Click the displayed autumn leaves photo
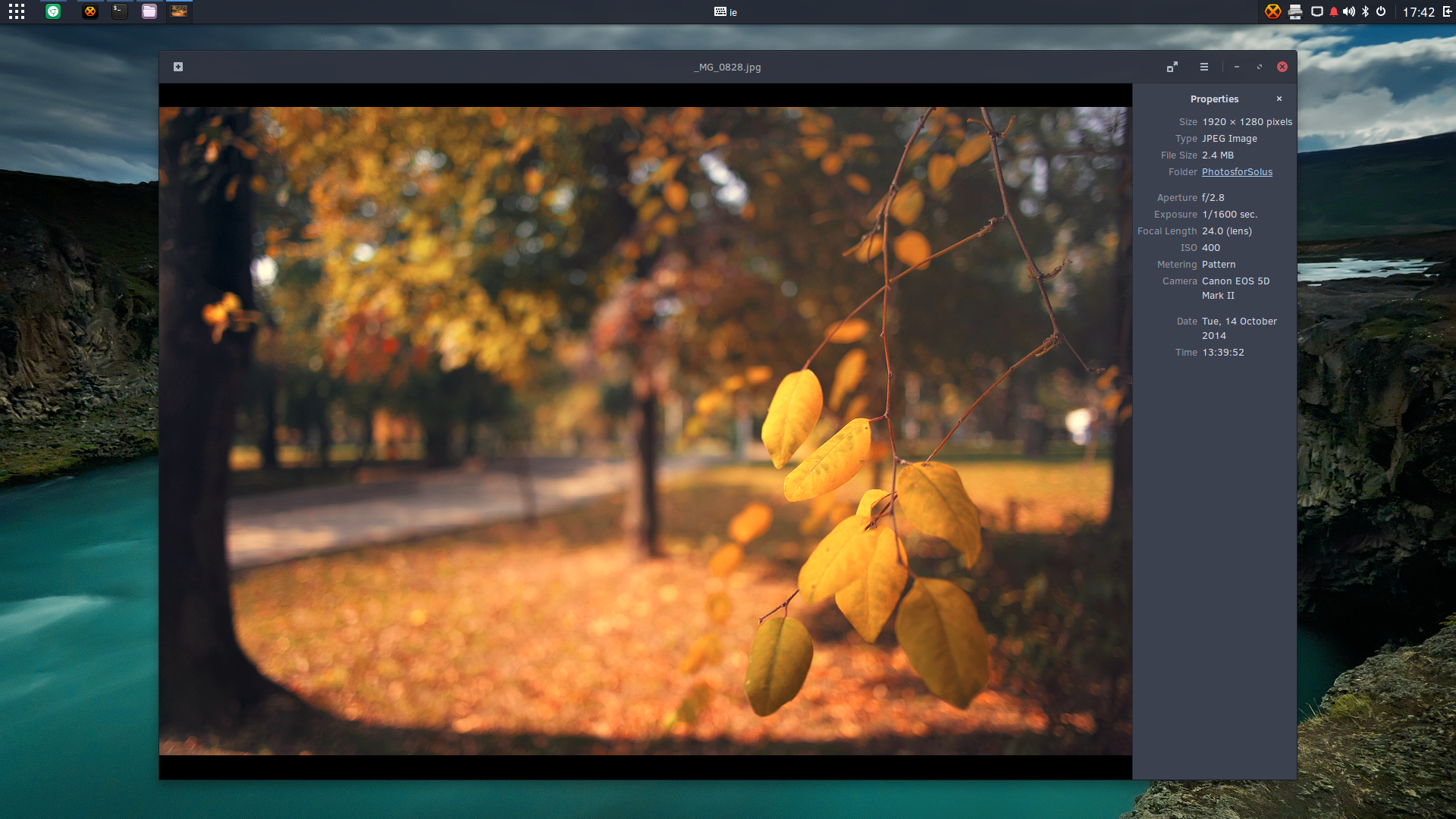Viewport: 1456px width, 819px height. 645,431
